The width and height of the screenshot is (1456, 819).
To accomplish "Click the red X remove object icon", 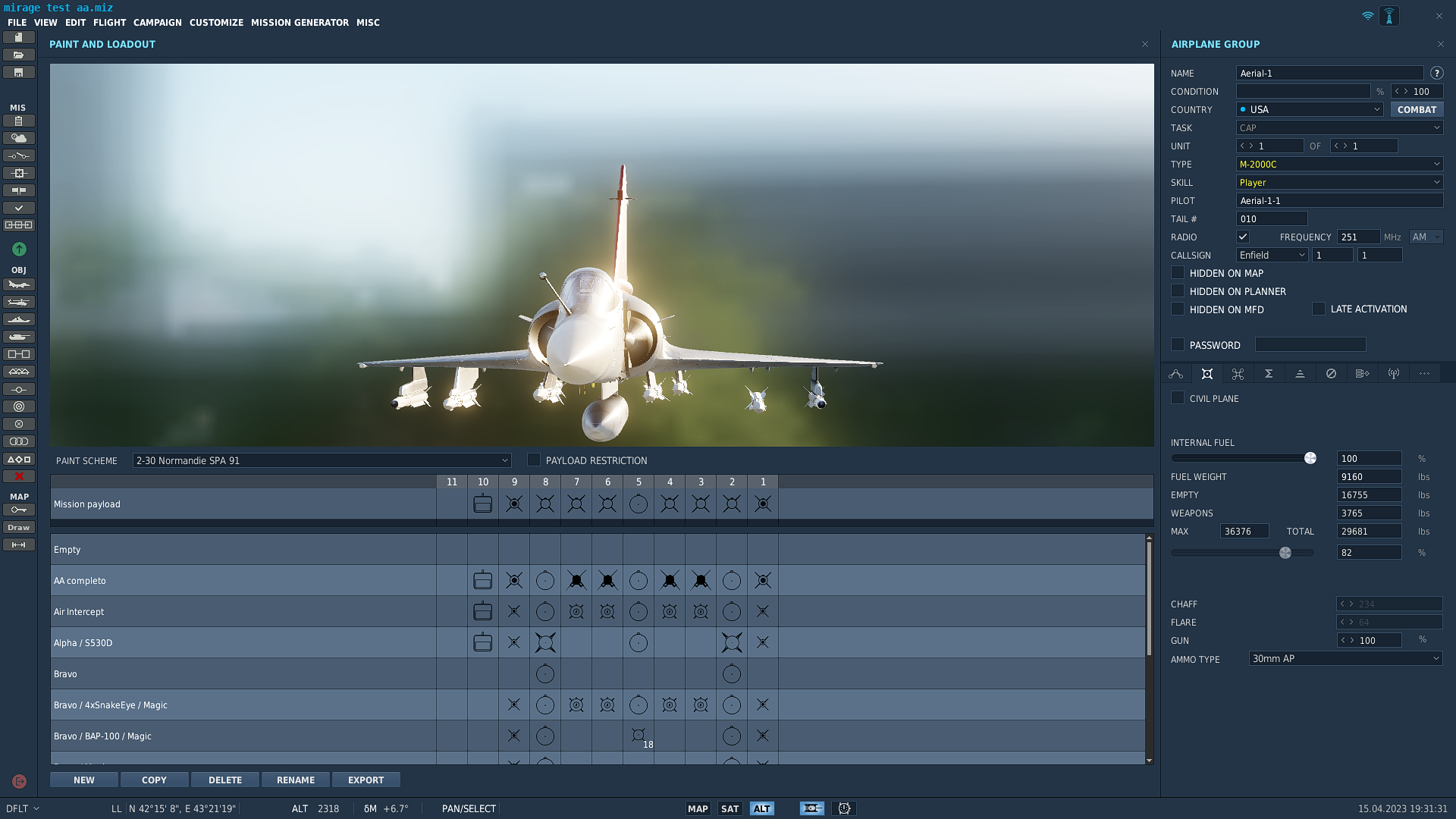I will point(19,476).
